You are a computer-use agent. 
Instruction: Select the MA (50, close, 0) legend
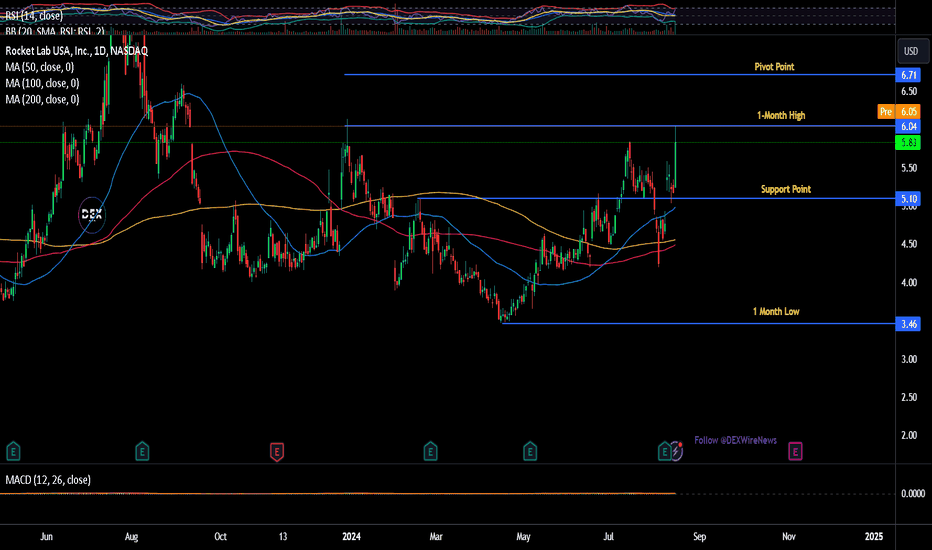pyautogui.click(x=40, y=67)
